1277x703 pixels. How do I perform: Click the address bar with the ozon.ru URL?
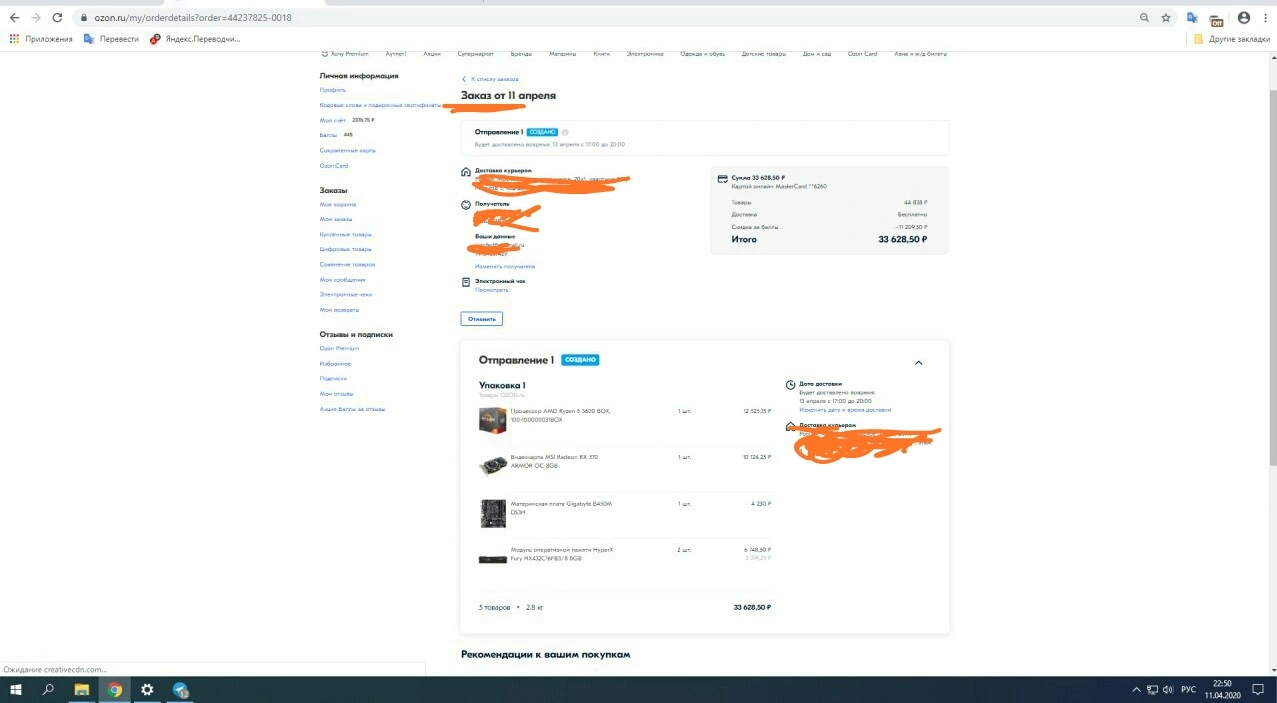coord(600,18)
